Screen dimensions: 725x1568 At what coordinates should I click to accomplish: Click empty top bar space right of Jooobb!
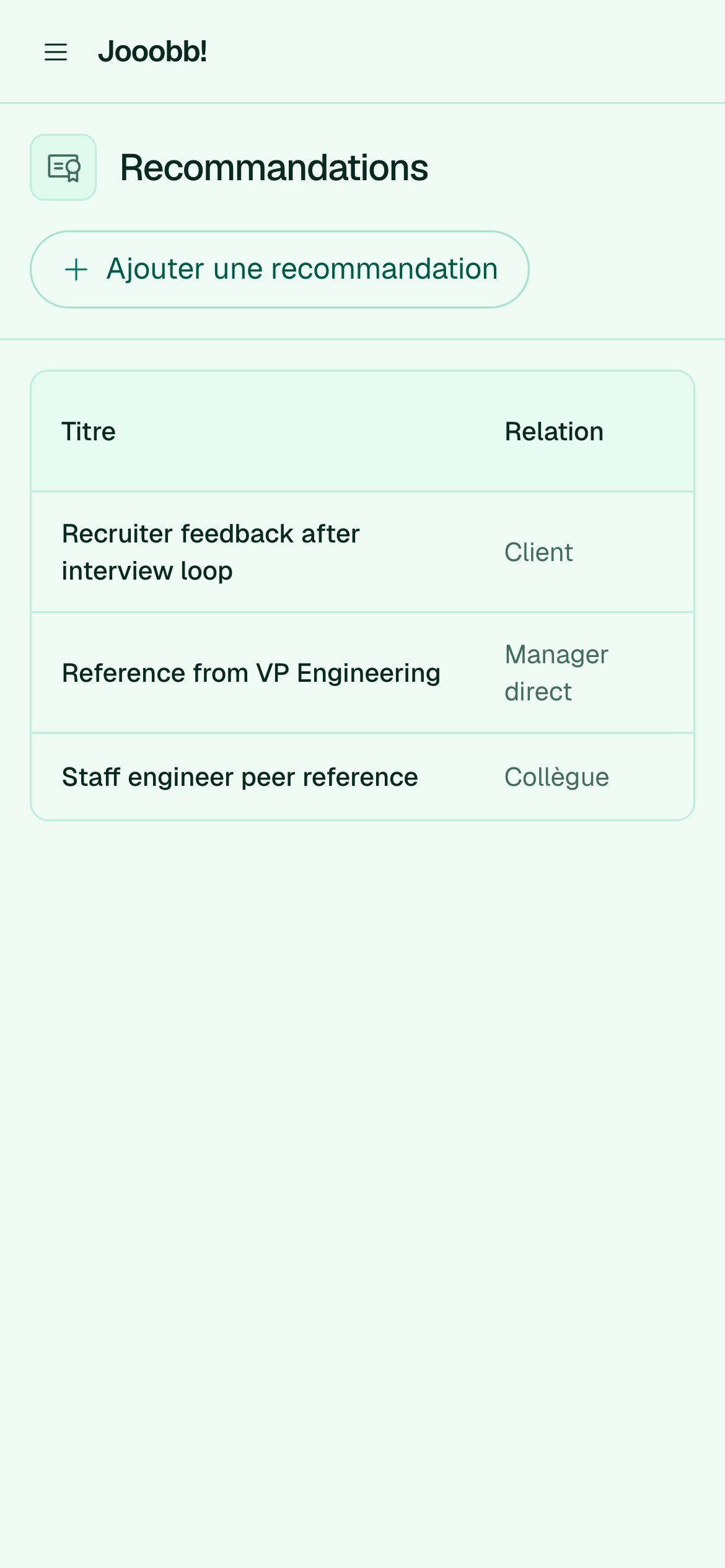[465, 52]
